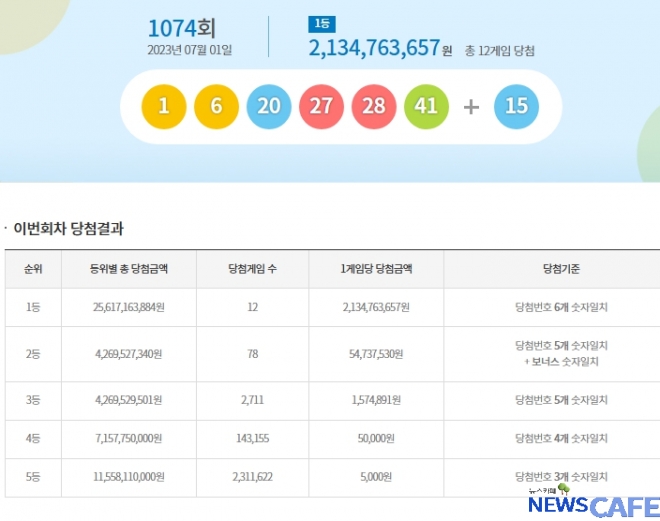
Task: Select the 1게임당 당첨금액 column header
Action: 376,269
